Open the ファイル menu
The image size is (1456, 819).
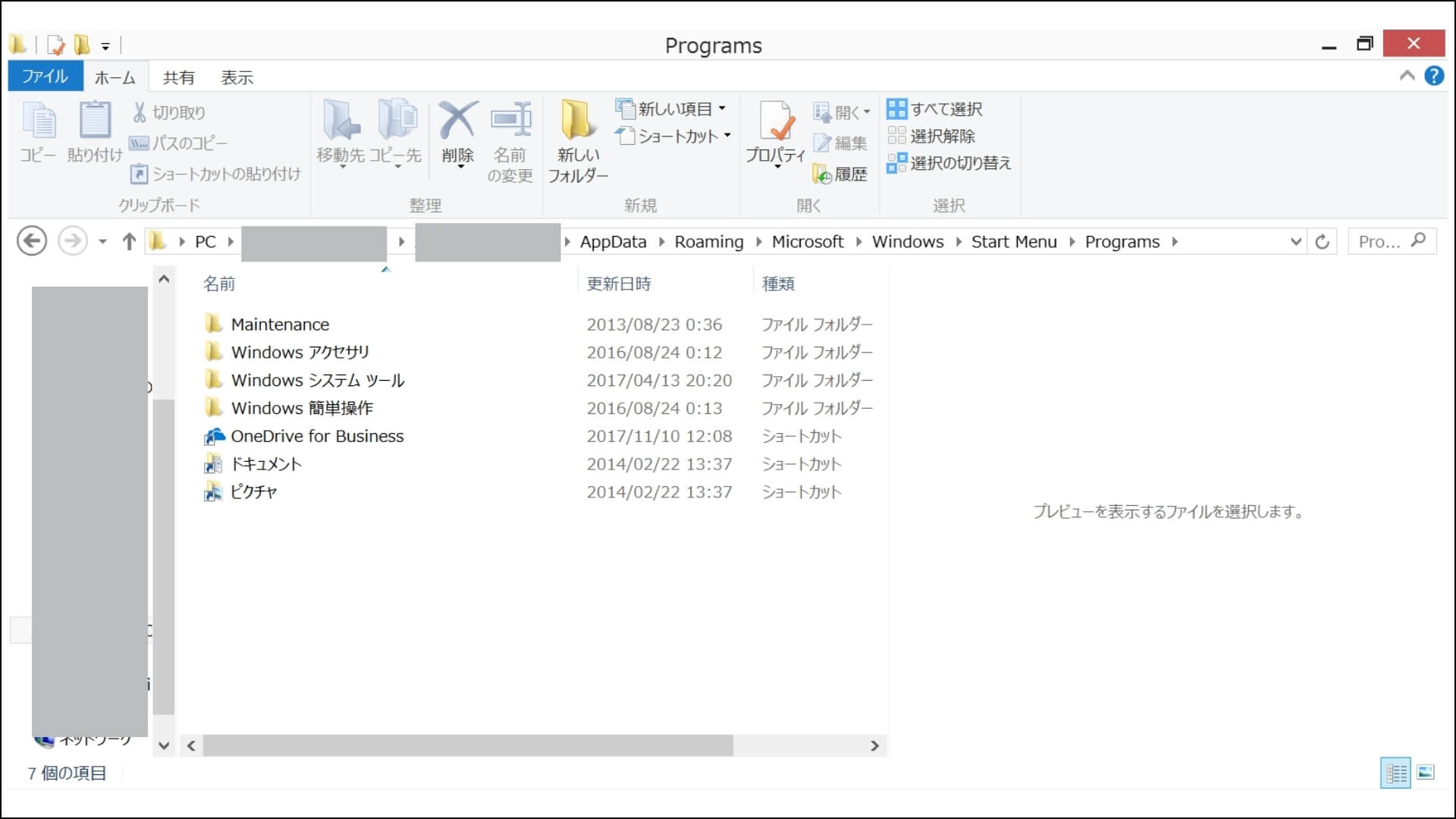click(x=44, y=76)
